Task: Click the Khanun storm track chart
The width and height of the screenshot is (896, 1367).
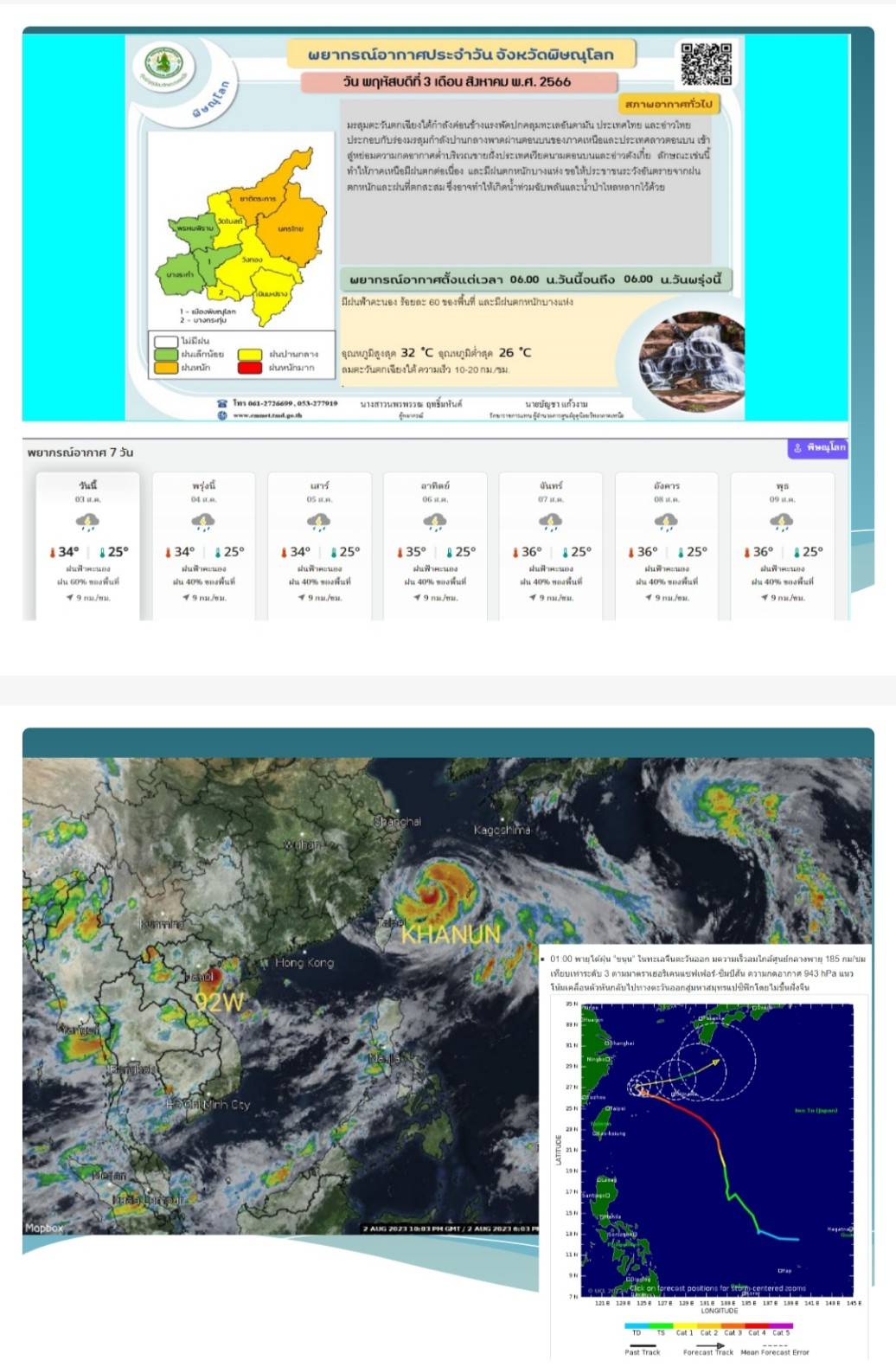Action: [702, 1149]
